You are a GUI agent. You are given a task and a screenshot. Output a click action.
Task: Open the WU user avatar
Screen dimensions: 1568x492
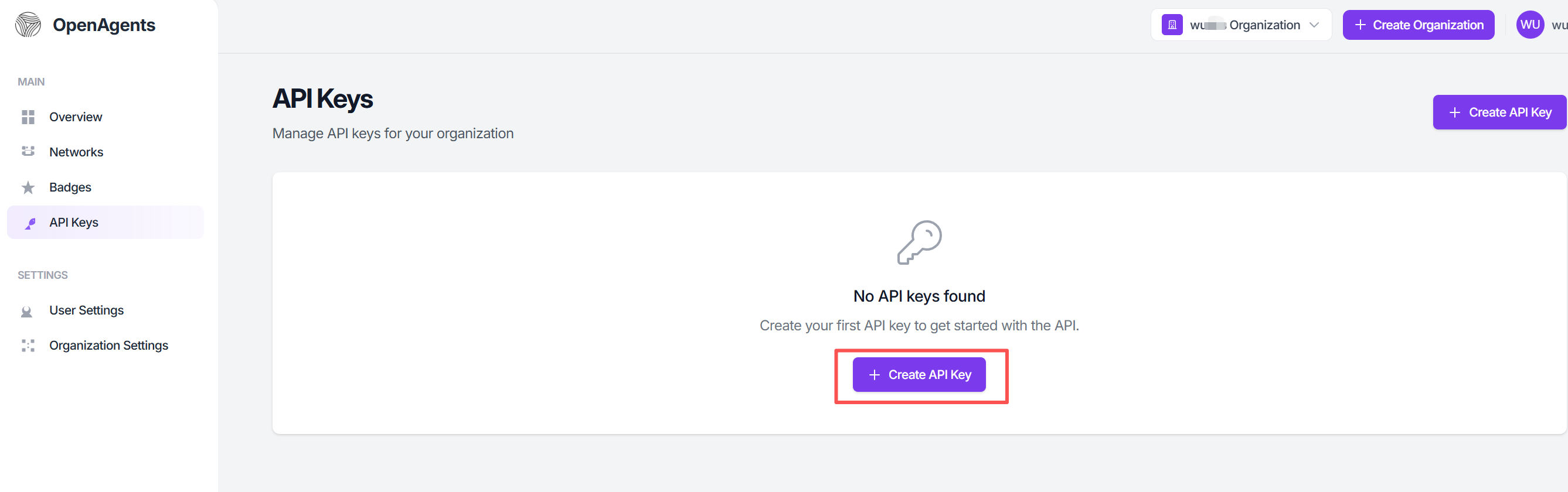[1530, 25]
